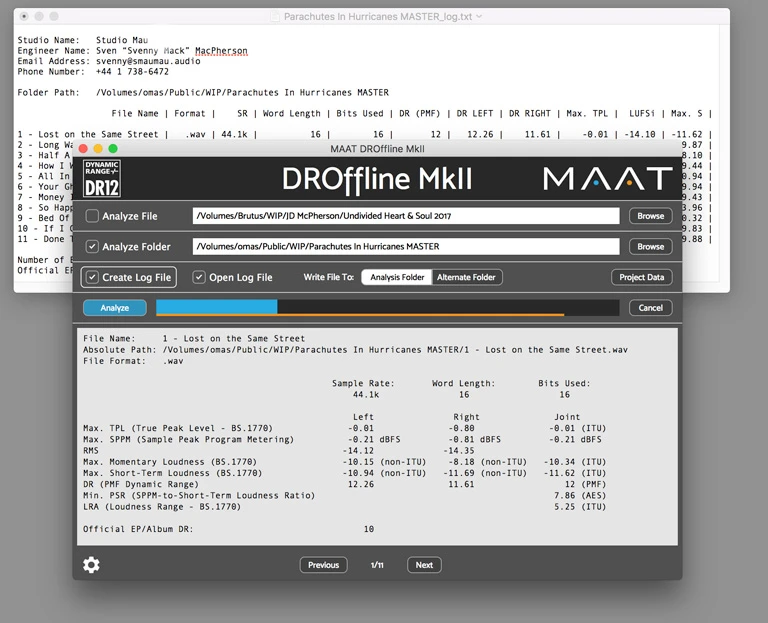Image resolution: width=768 pixels, height=623 pixels.
Task: Click the MAAT logo in the header
Action: point(607,179)
